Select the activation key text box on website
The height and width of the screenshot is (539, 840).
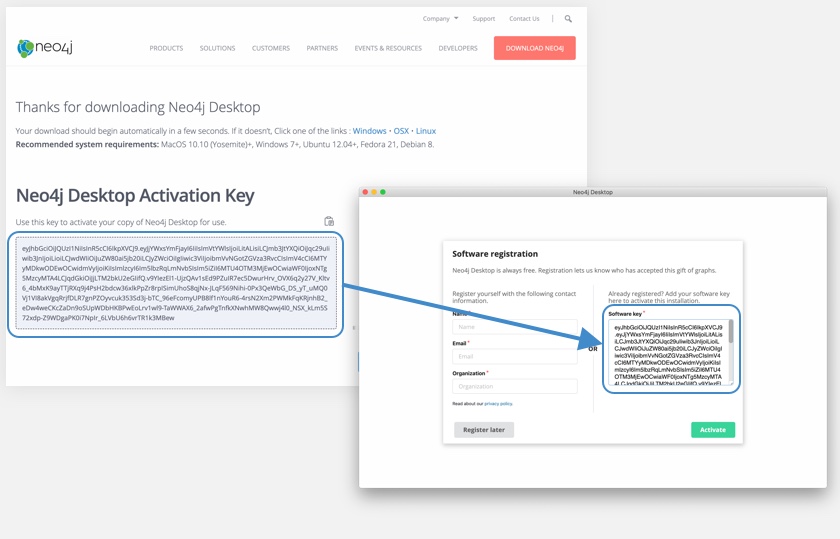coord(176,283)
